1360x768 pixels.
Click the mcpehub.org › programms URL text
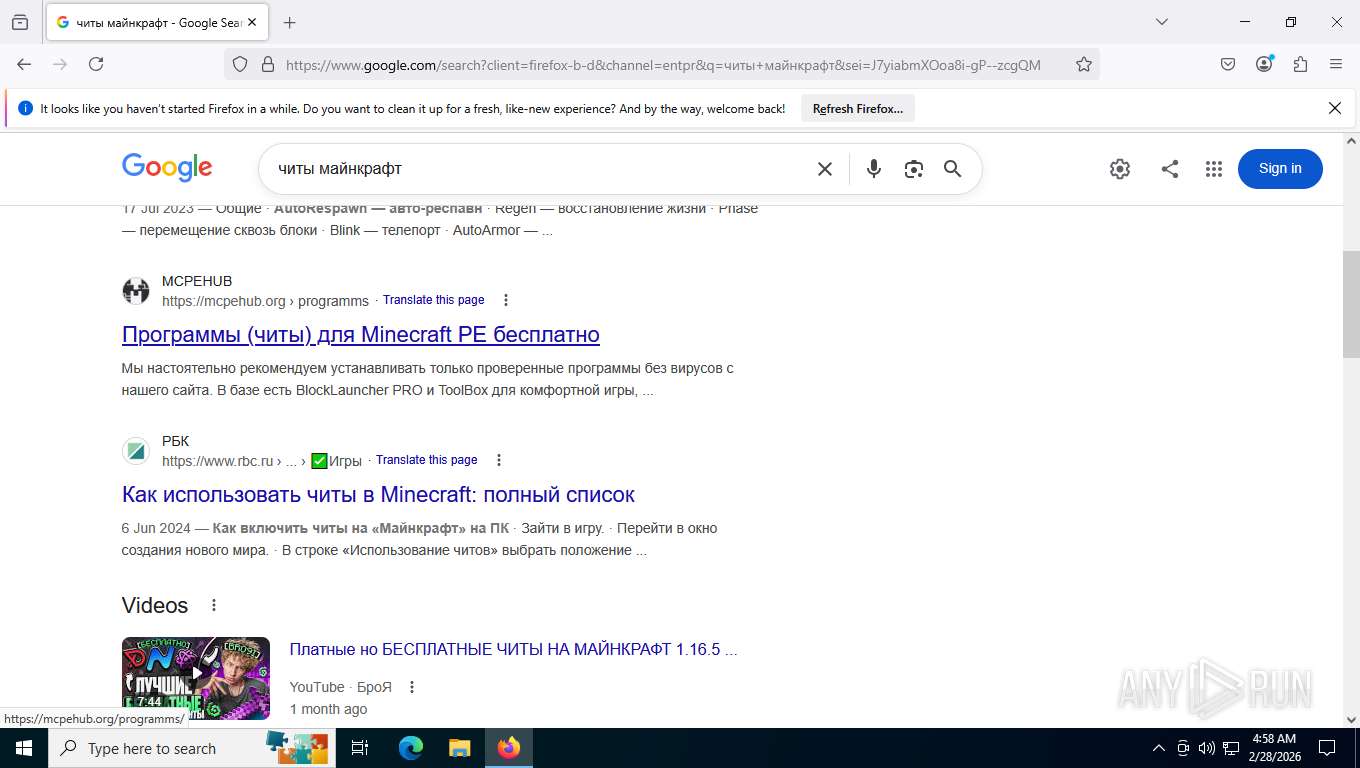(x=265, y=301)
